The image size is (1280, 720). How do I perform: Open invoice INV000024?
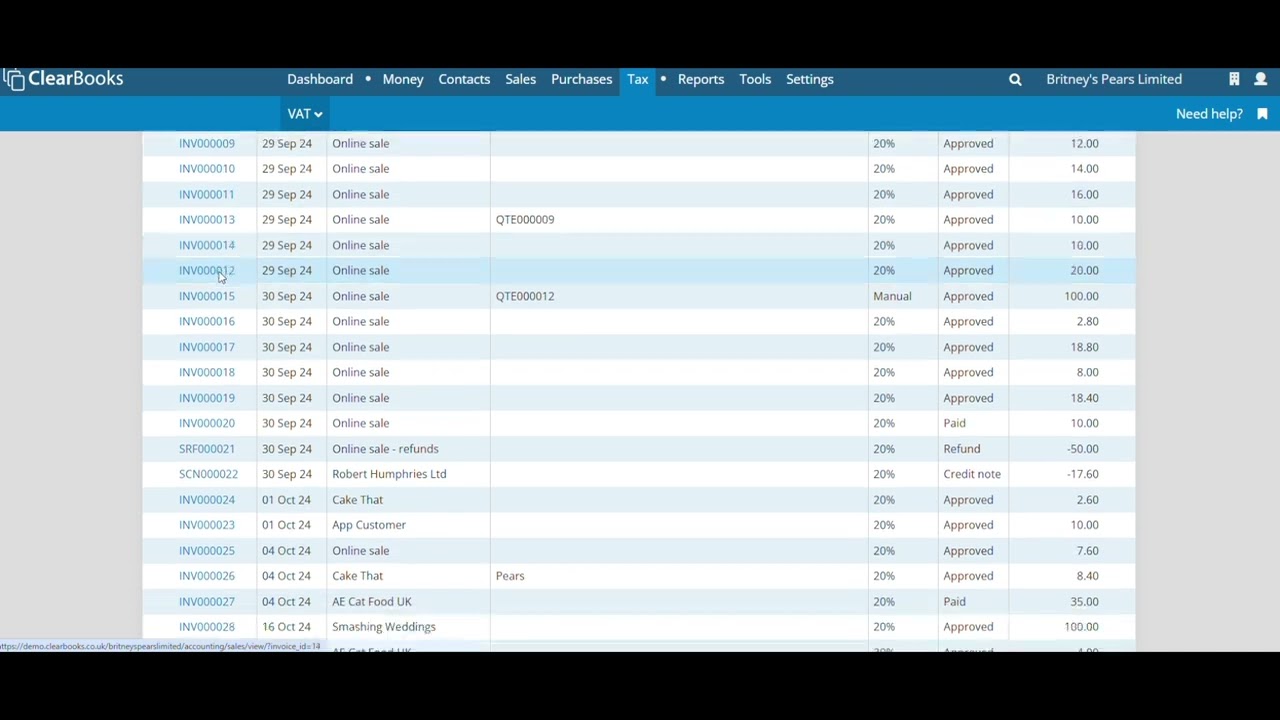coord(207,500)
